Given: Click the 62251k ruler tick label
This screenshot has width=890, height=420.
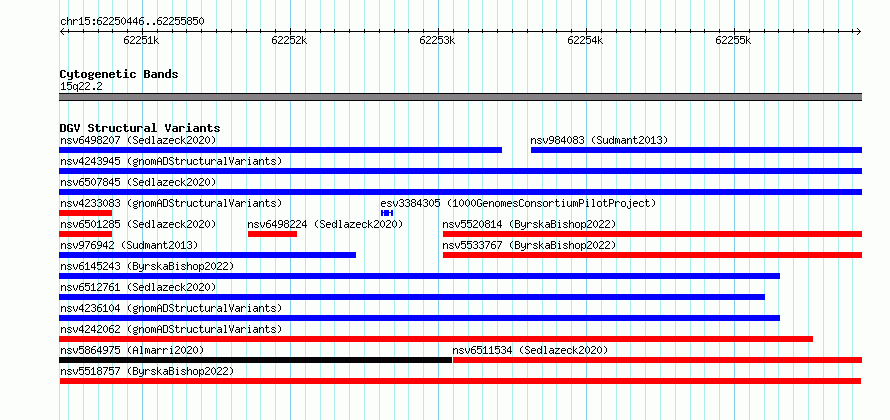Looking at the screenshot, I should click(x=141, y=40).
